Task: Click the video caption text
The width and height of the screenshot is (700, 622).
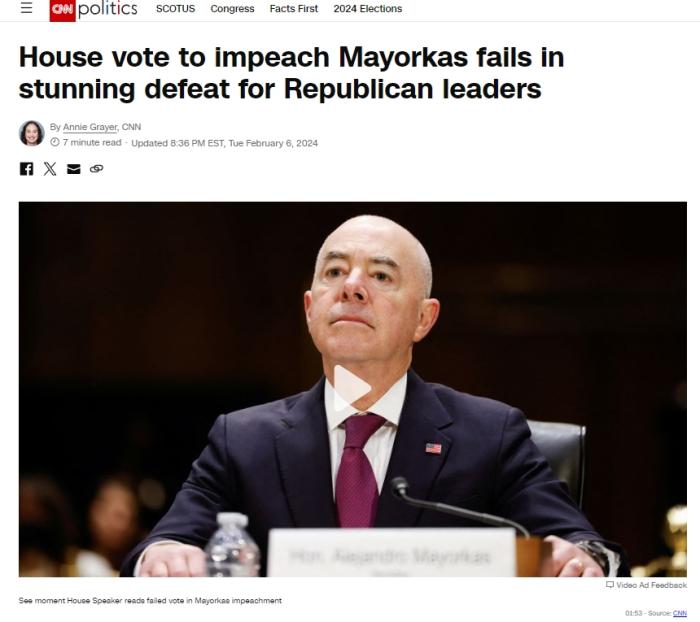Action: click(x=150, y=601)
